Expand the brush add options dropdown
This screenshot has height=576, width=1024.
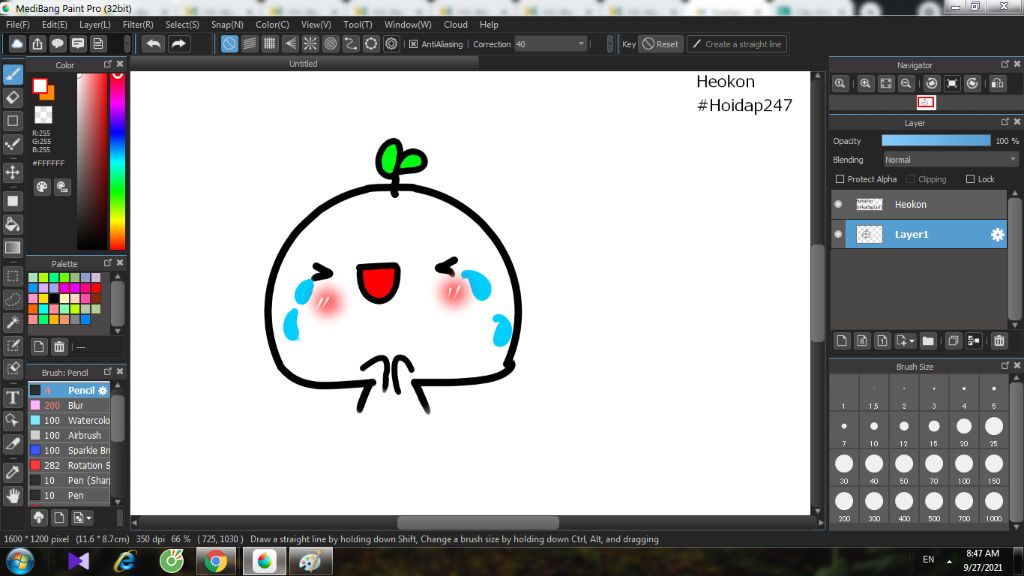click(x=89, y=518)
